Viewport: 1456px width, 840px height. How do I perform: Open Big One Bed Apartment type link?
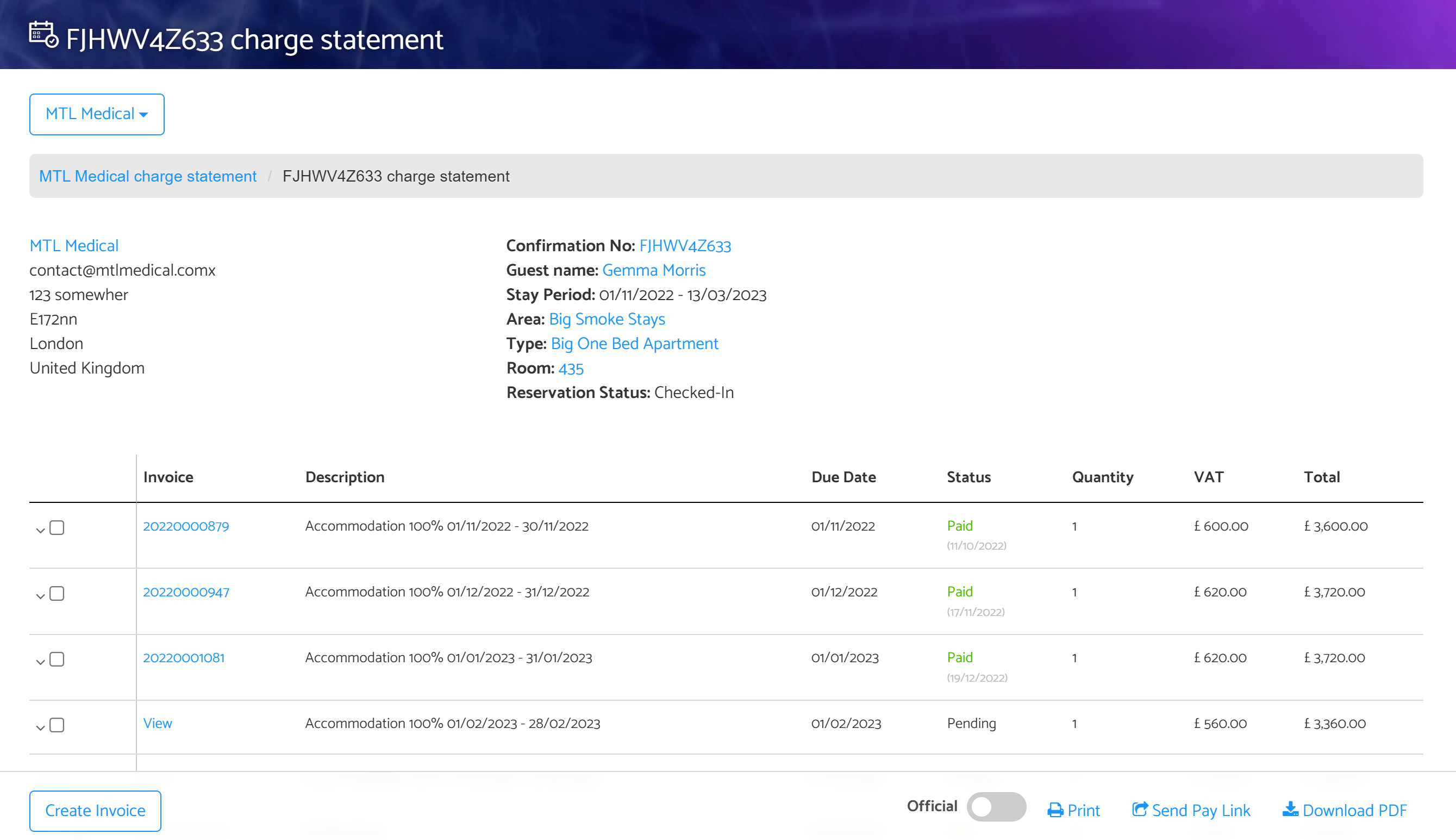tap(634, 344)
